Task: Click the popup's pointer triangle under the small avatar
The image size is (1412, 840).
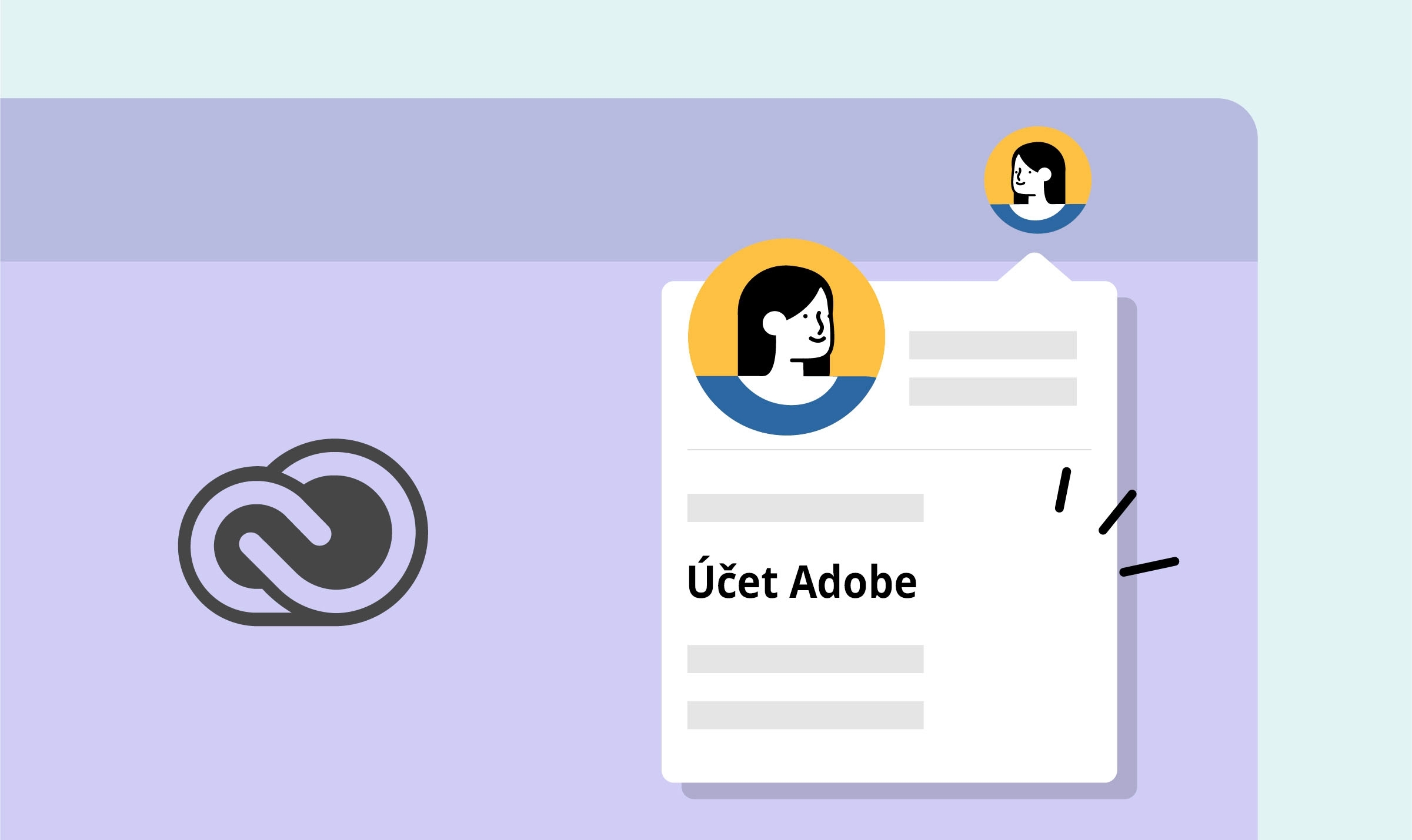Action: point(1034,268)
